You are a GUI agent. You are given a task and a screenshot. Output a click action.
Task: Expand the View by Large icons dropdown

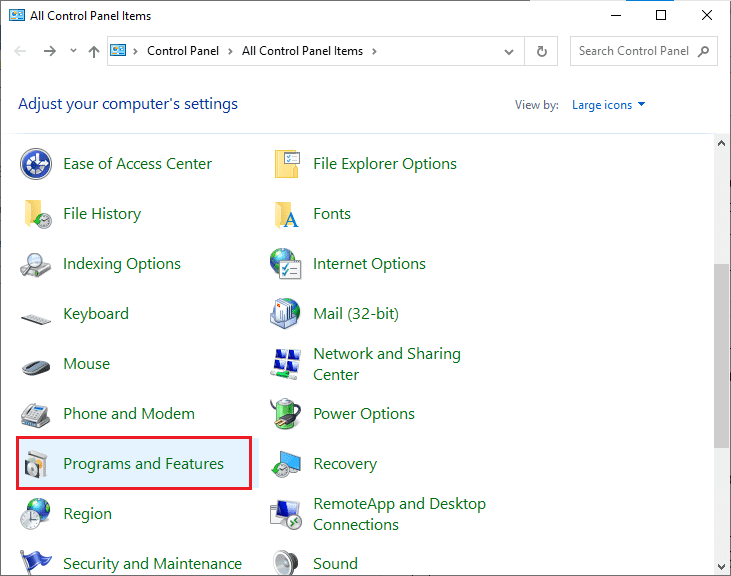pos(608,105)
